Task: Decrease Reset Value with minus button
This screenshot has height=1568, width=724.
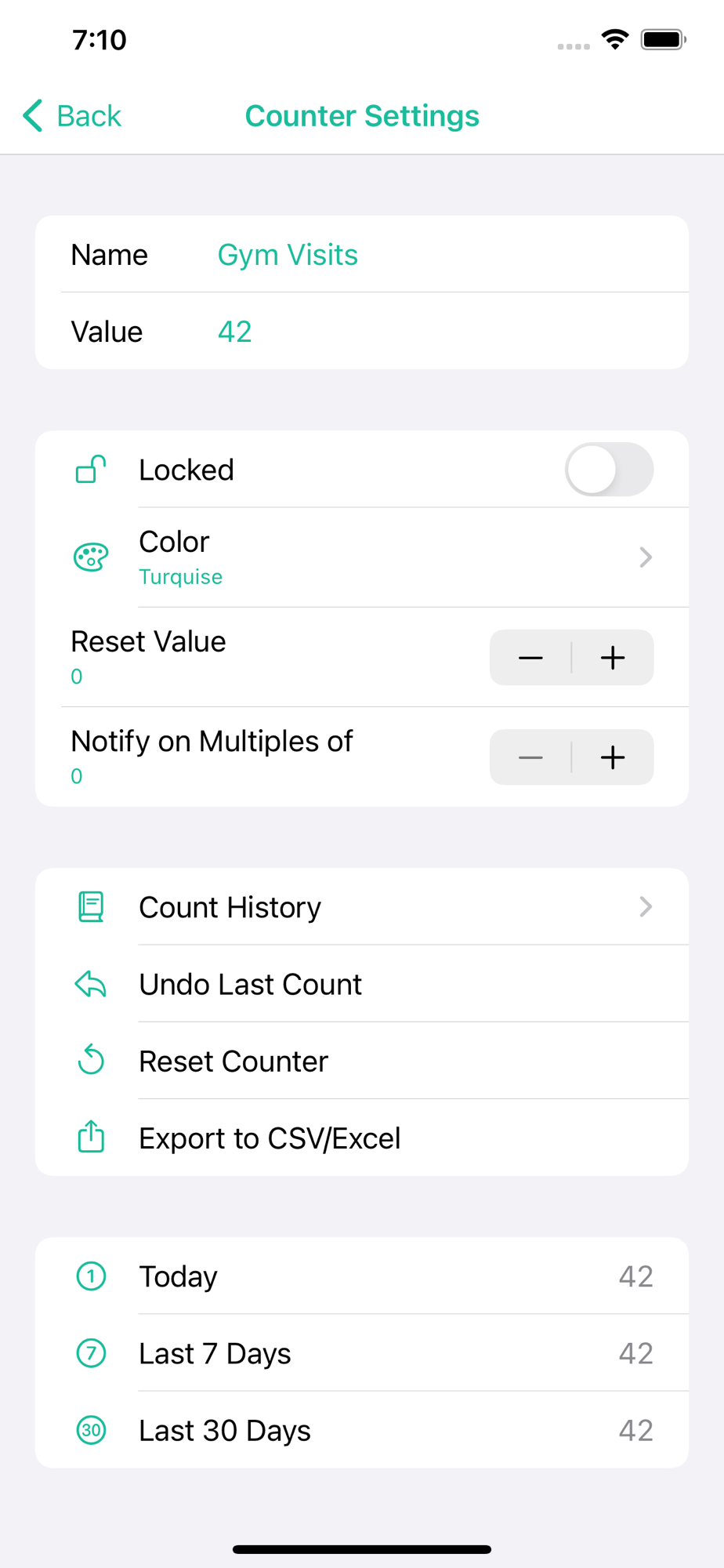Action: click(x=530, y=658)
